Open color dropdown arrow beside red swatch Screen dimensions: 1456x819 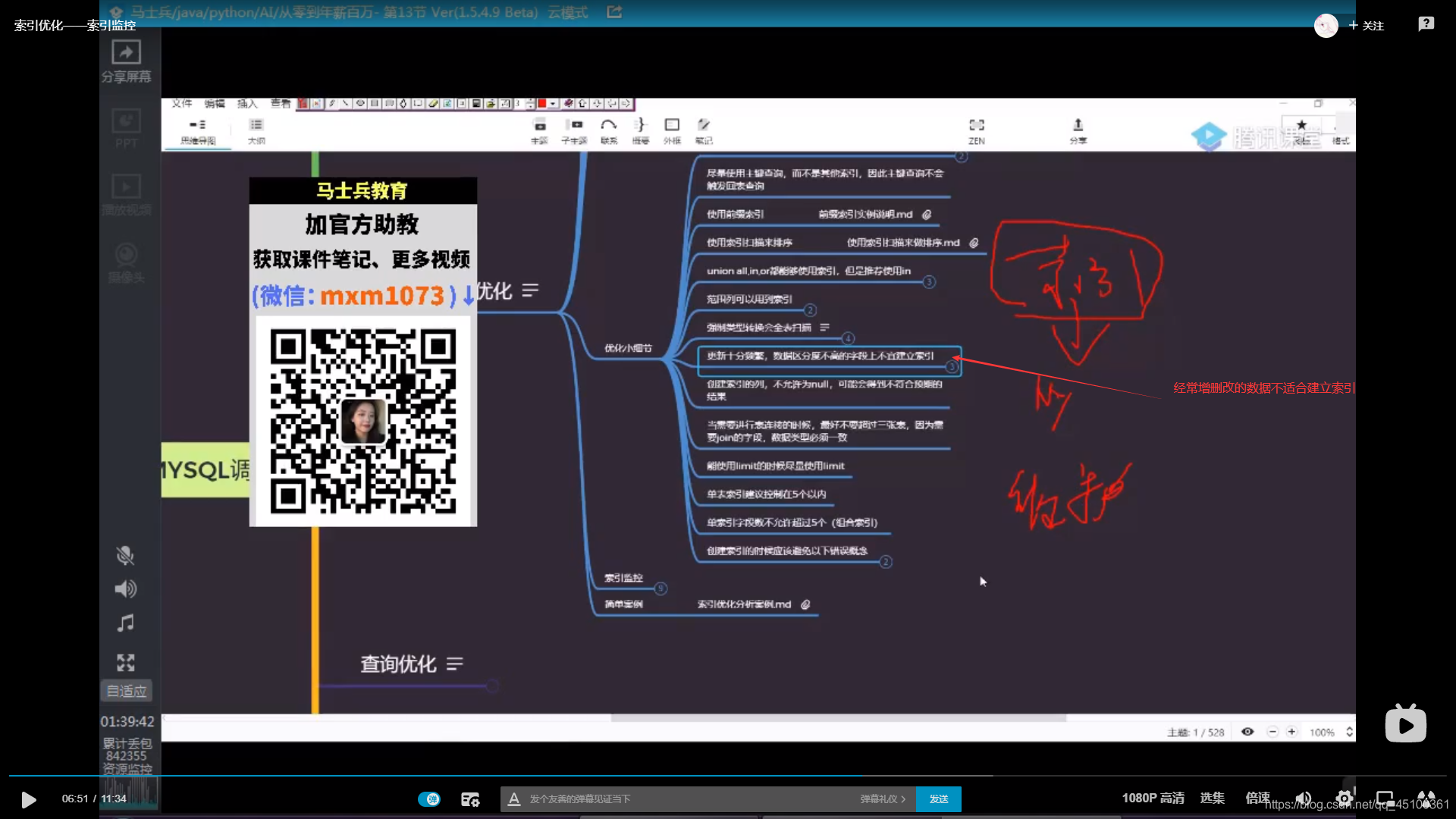click(554, 104)
